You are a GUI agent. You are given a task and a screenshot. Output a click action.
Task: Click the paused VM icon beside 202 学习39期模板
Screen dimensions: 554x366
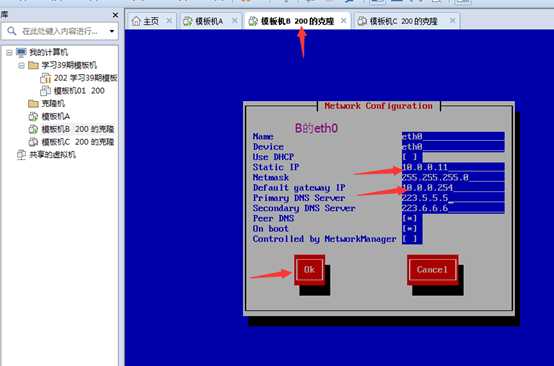[46, 78]
